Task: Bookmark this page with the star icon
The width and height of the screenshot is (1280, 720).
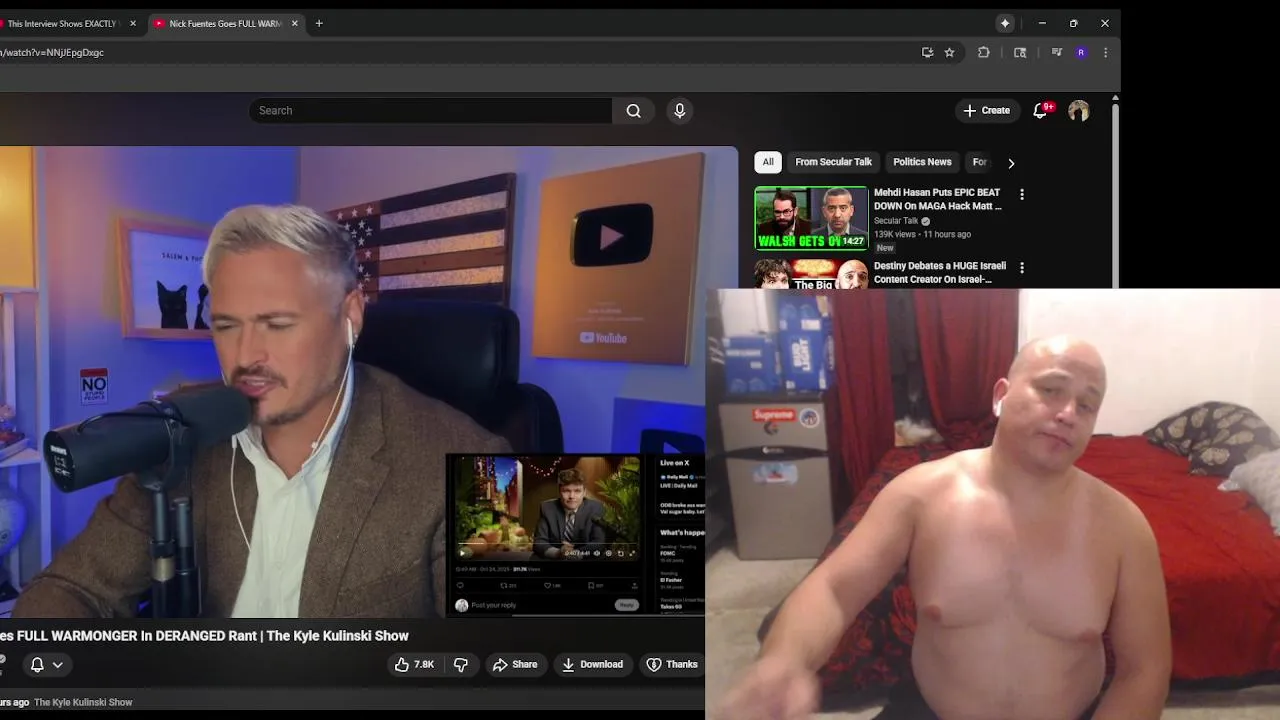Action: coord(949,52)
